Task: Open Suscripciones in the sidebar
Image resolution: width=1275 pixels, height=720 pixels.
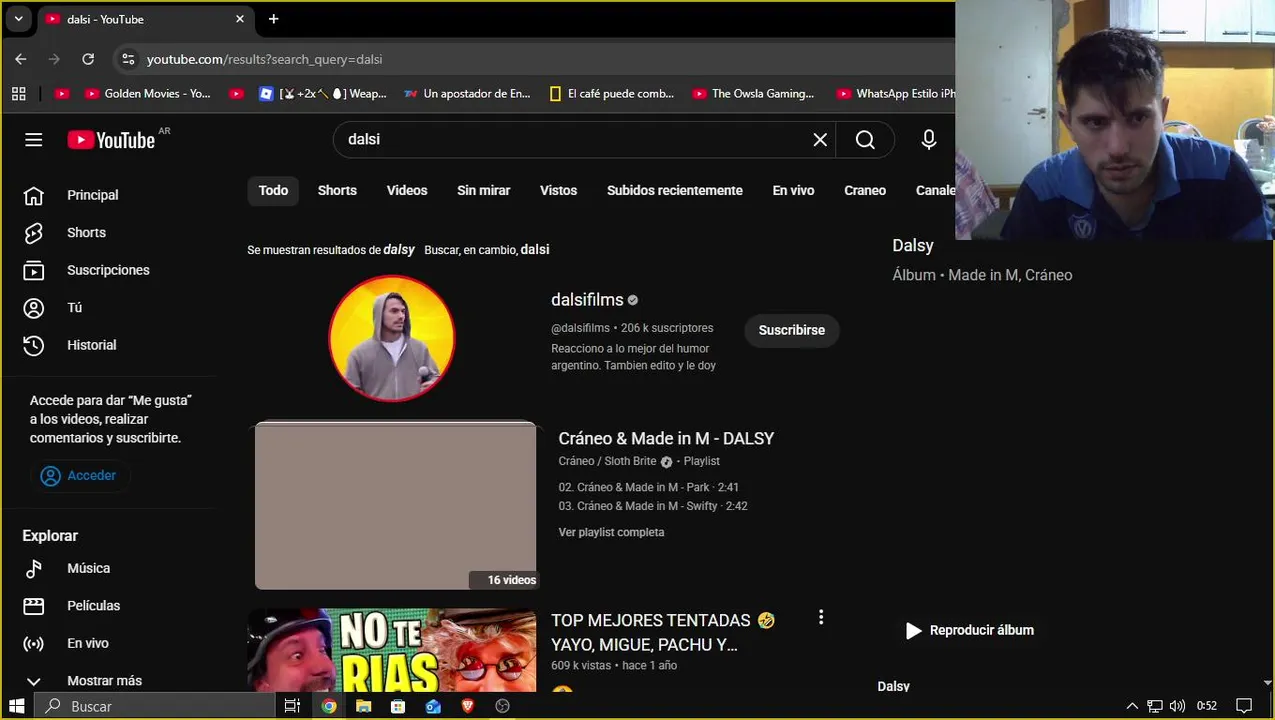Action: click(x=109, y=270)
